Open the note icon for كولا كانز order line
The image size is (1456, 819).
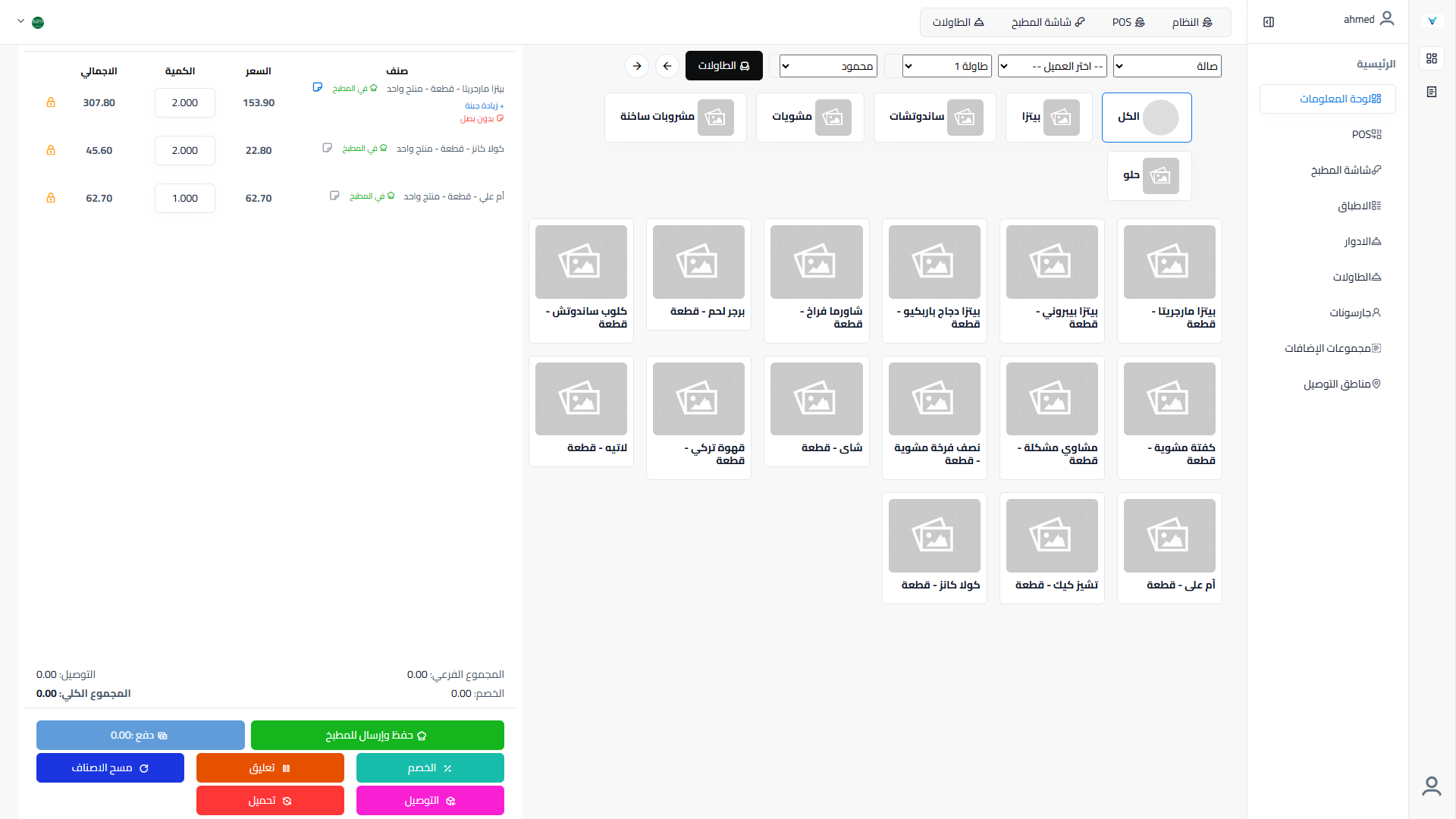pos(328,148)
